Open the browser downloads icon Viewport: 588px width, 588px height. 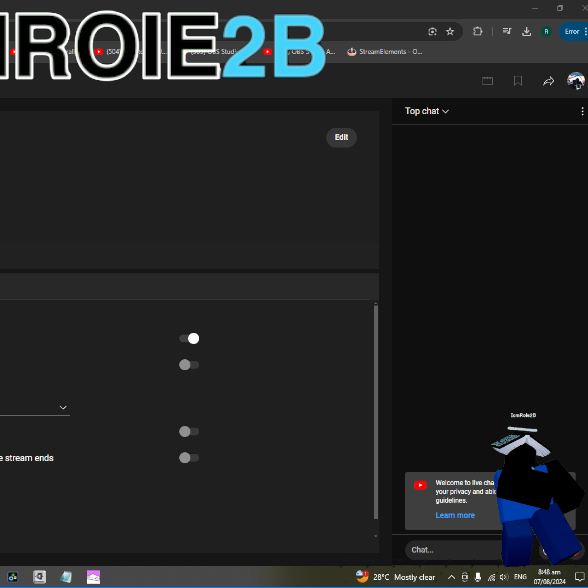point(526,32)
